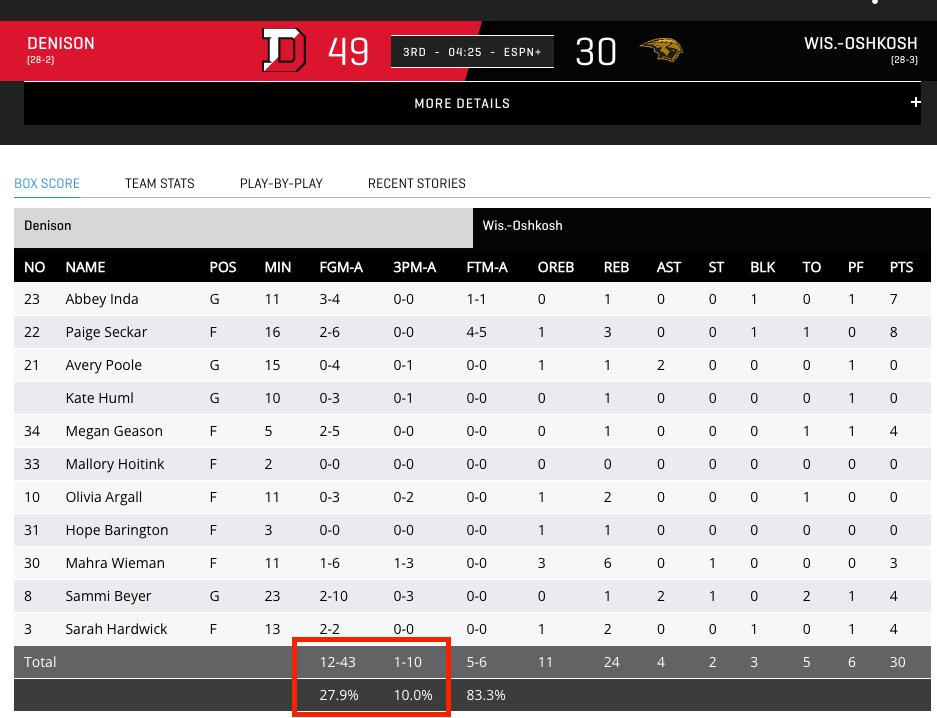Image resolution: width=937 pixels, height=718 pixels.
Task: Click three-point percentage 10.0%
Action: [x=413, y=695]
